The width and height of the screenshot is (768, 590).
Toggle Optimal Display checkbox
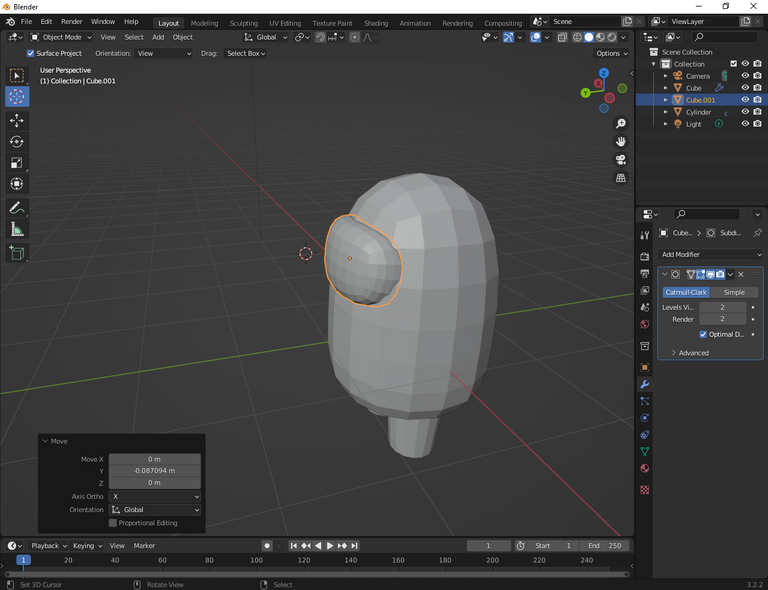point(703,334)
